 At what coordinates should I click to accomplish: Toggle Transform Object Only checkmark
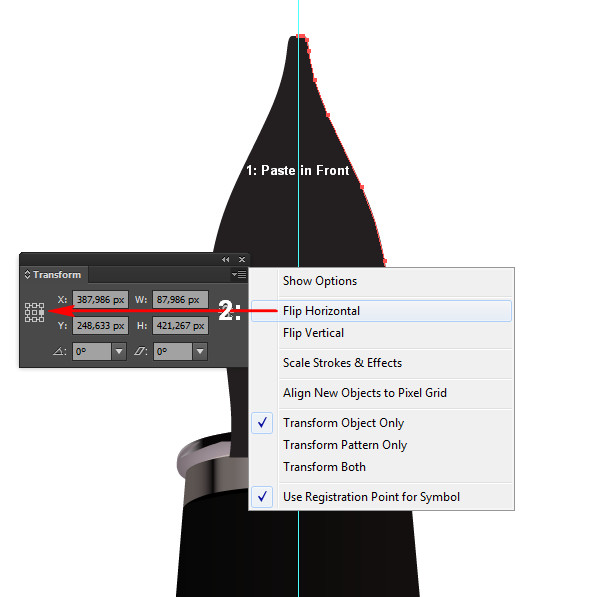pyautogui.click(x=262, y=423)
